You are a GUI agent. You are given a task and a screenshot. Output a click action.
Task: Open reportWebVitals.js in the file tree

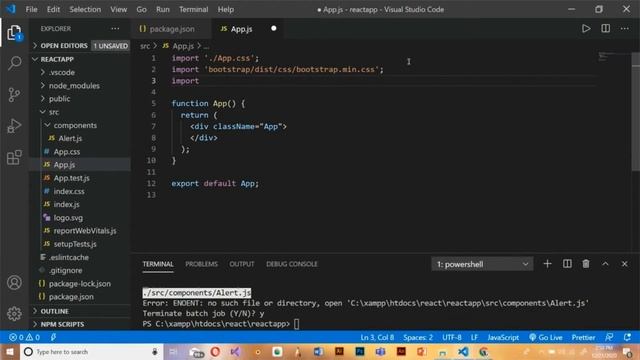point(81,231)
